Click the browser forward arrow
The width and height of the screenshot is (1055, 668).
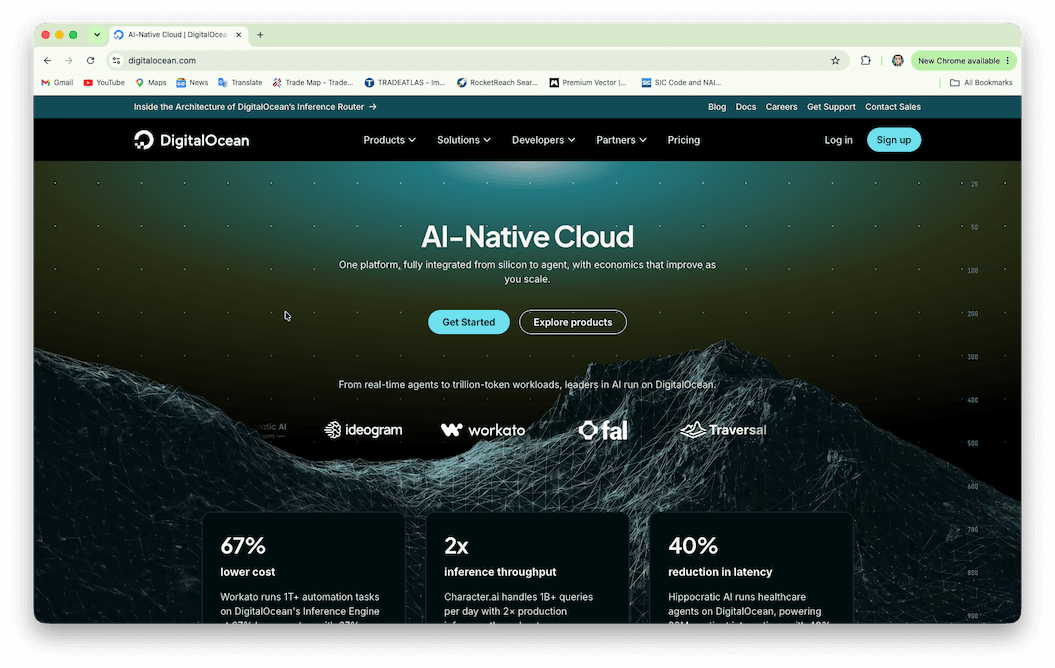[69, 61]
